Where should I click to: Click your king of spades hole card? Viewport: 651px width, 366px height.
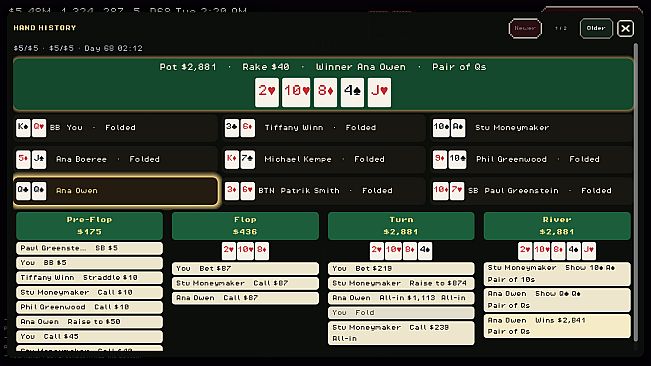[x=23, y=127]
